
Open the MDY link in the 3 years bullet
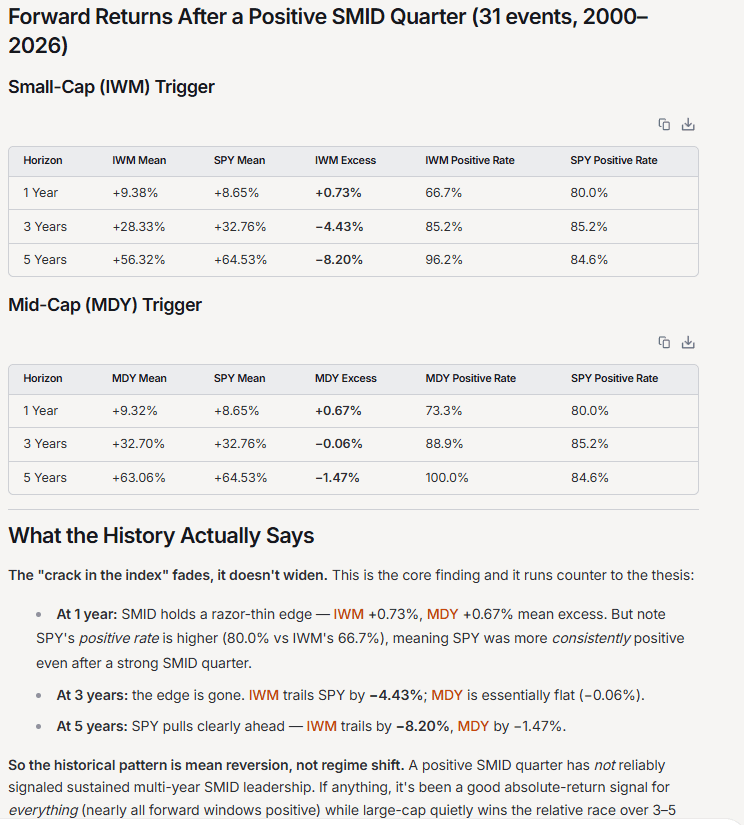(447, 695)
